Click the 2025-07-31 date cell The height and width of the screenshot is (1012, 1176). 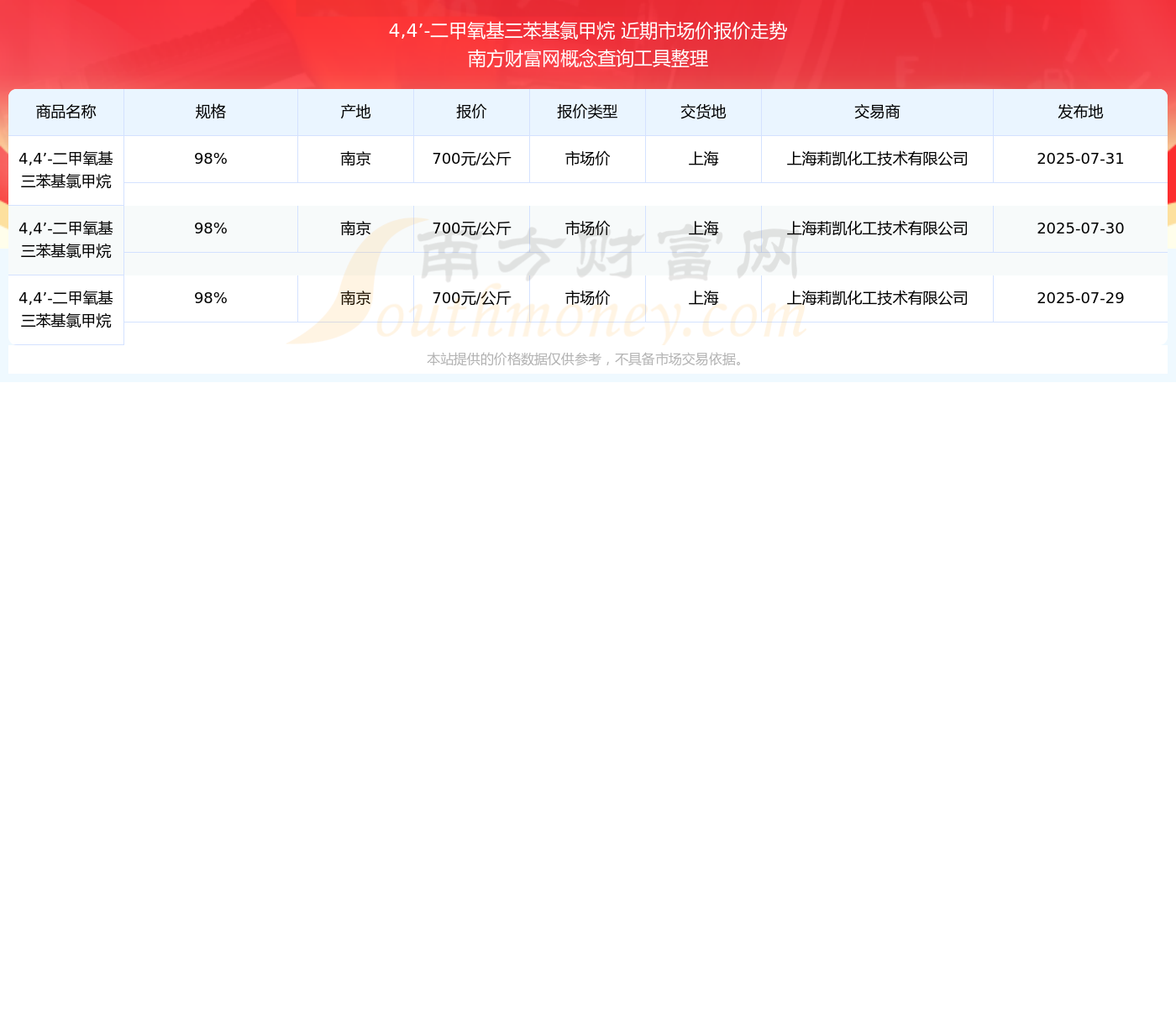(x=1080, y=159)
